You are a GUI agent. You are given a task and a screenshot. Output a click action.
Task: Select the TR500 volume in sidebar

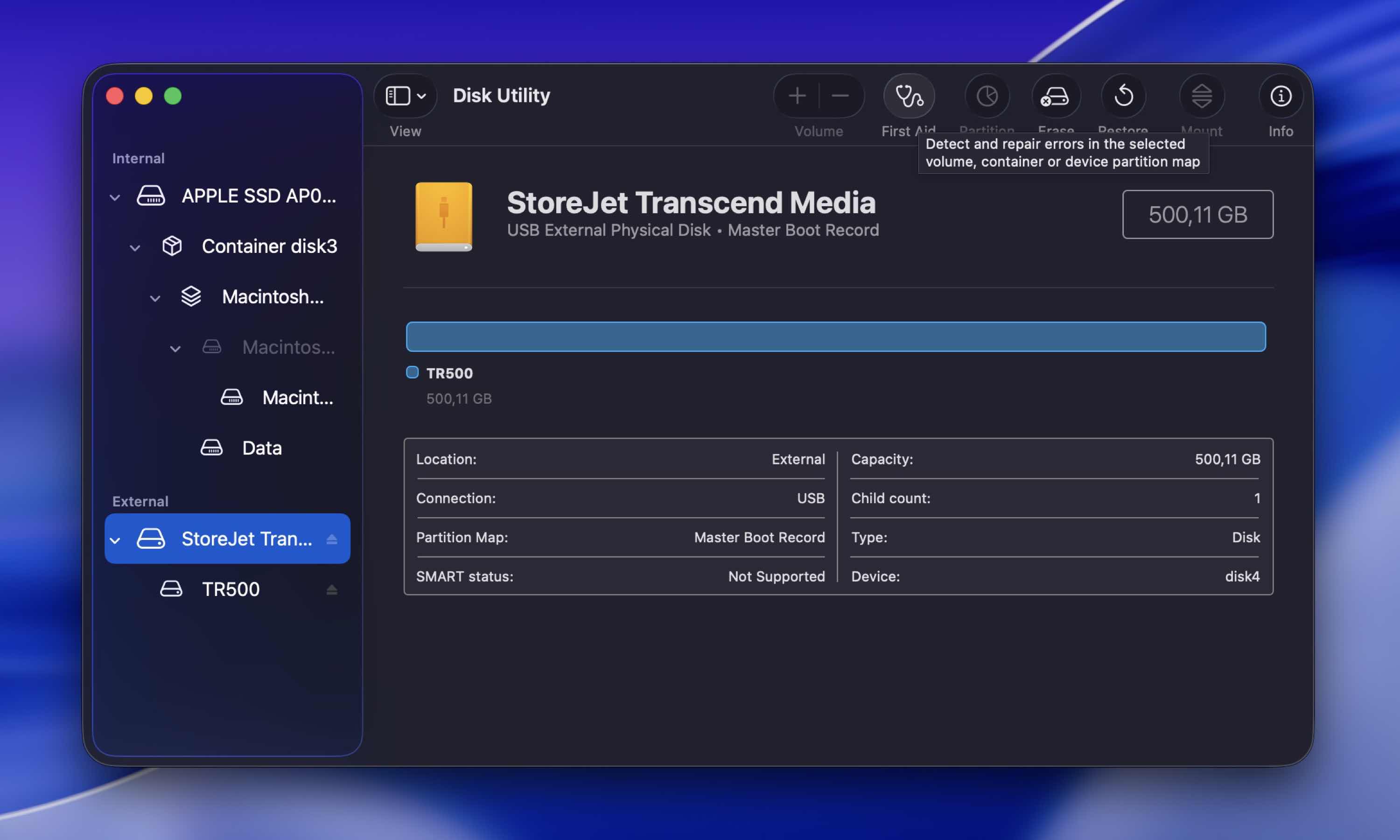(x=227, y=588)
